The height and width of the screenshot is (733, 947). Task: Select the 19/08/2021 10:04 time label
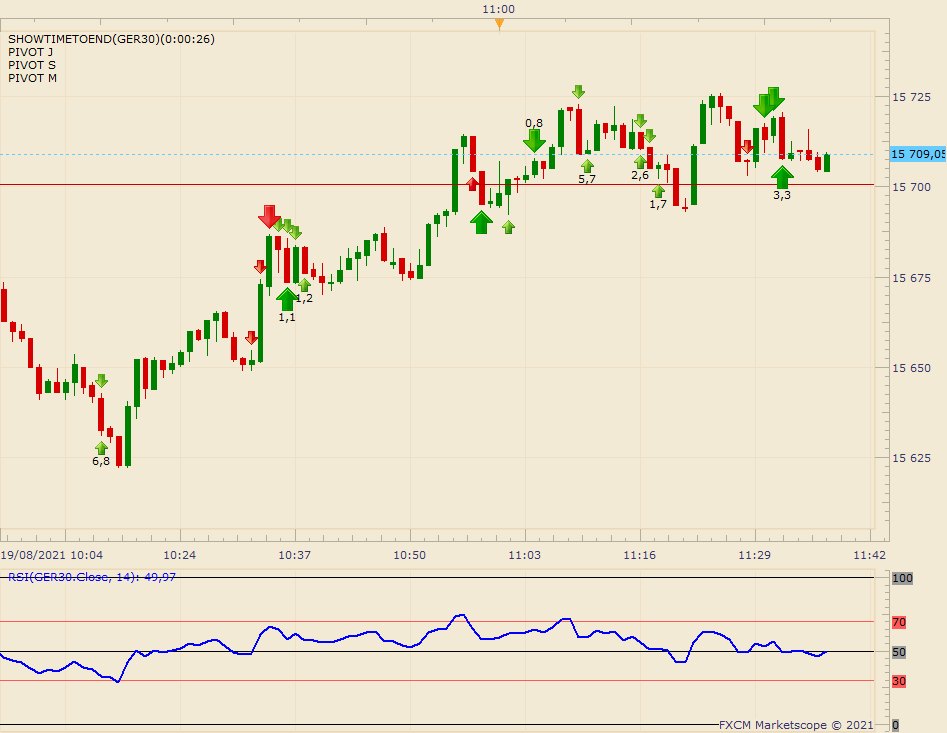52,555
